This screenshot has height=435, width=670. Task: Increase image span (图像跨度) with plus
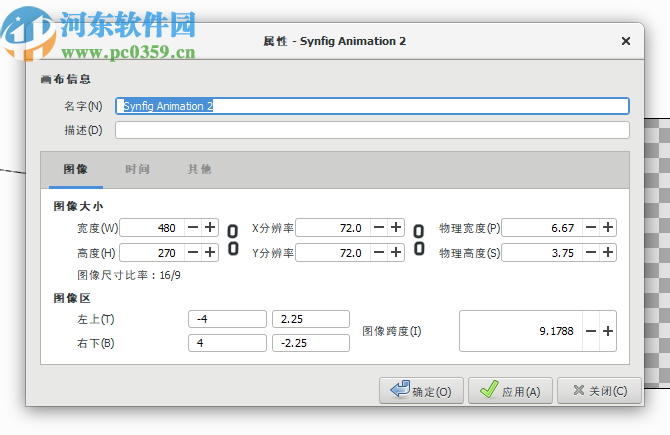click(608, 331)
